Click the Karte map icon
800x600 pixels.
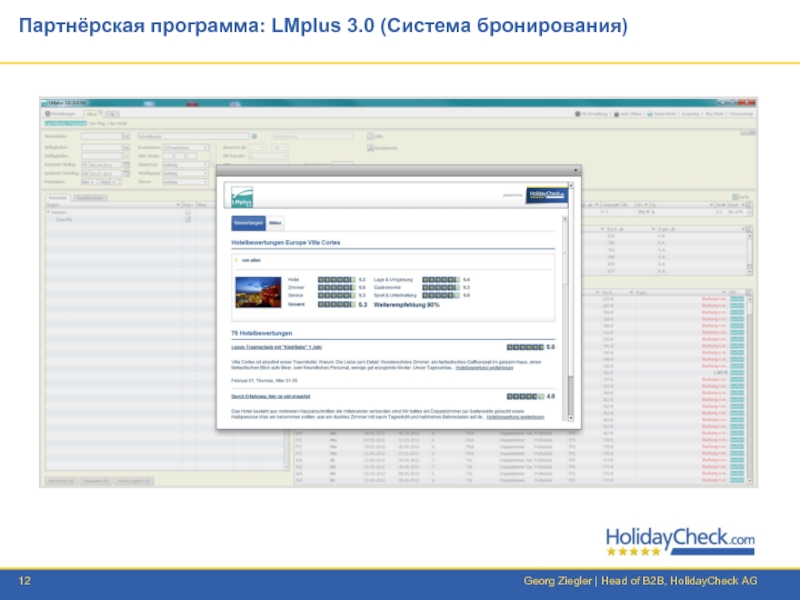pos(735,196)
